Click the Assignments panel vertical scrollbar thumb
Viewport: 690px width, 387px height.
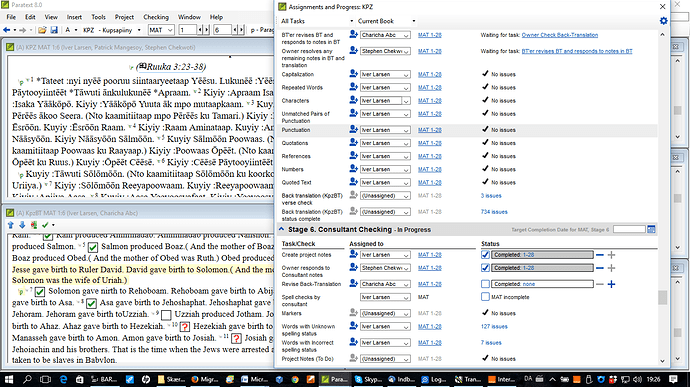[x=662, y=298]
